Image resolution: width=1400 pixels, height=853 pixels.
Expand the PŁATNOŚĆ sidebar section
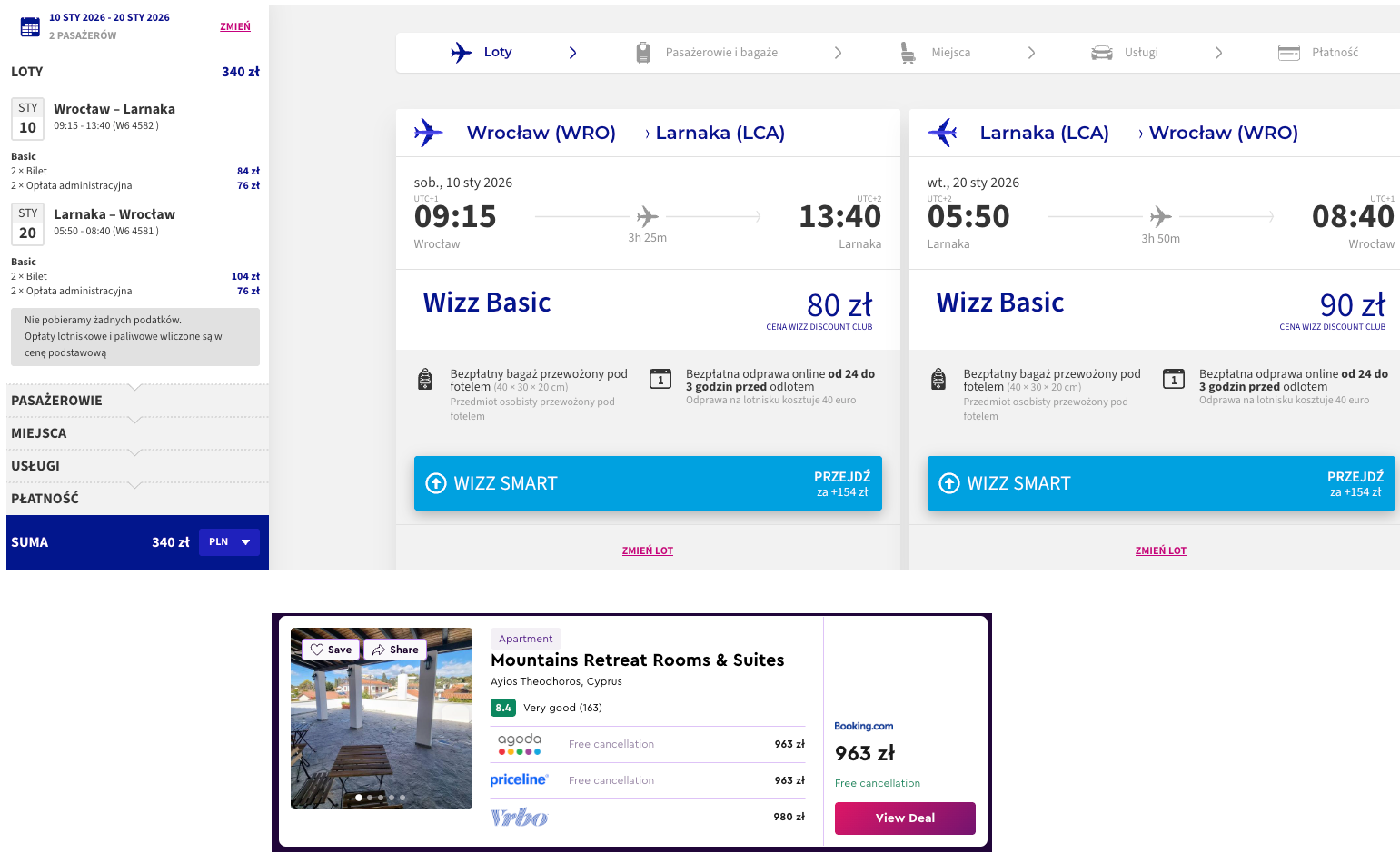pos(137,499)
